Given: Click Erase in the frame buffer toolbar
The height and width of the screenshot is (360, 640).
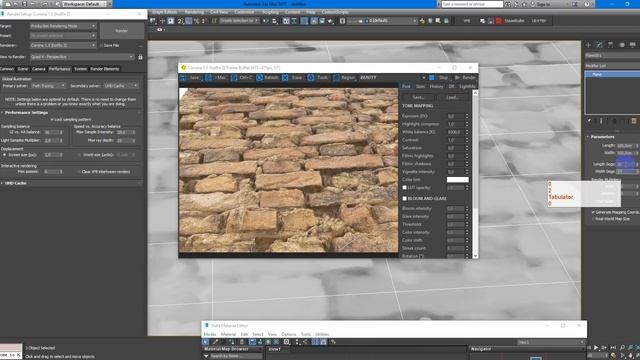Looking at the screenshot, I should [x=292, y=78].
